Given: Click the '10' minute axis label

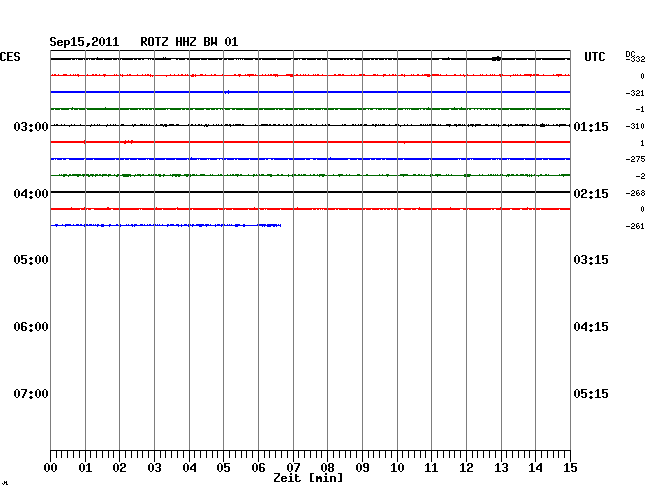Looking at the screenshot, I should coord(397,468).
